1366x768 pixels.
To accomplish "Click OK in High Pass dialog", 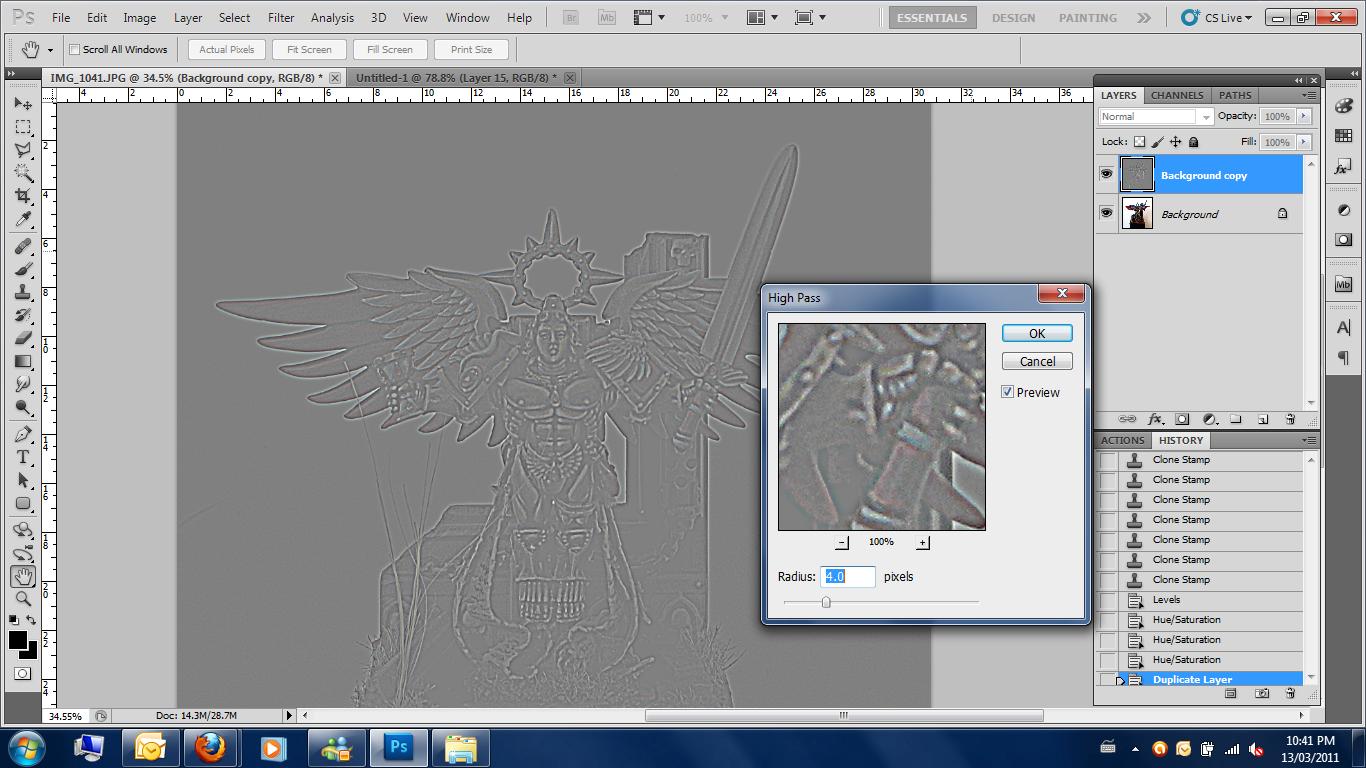I will pos(1037,333).
